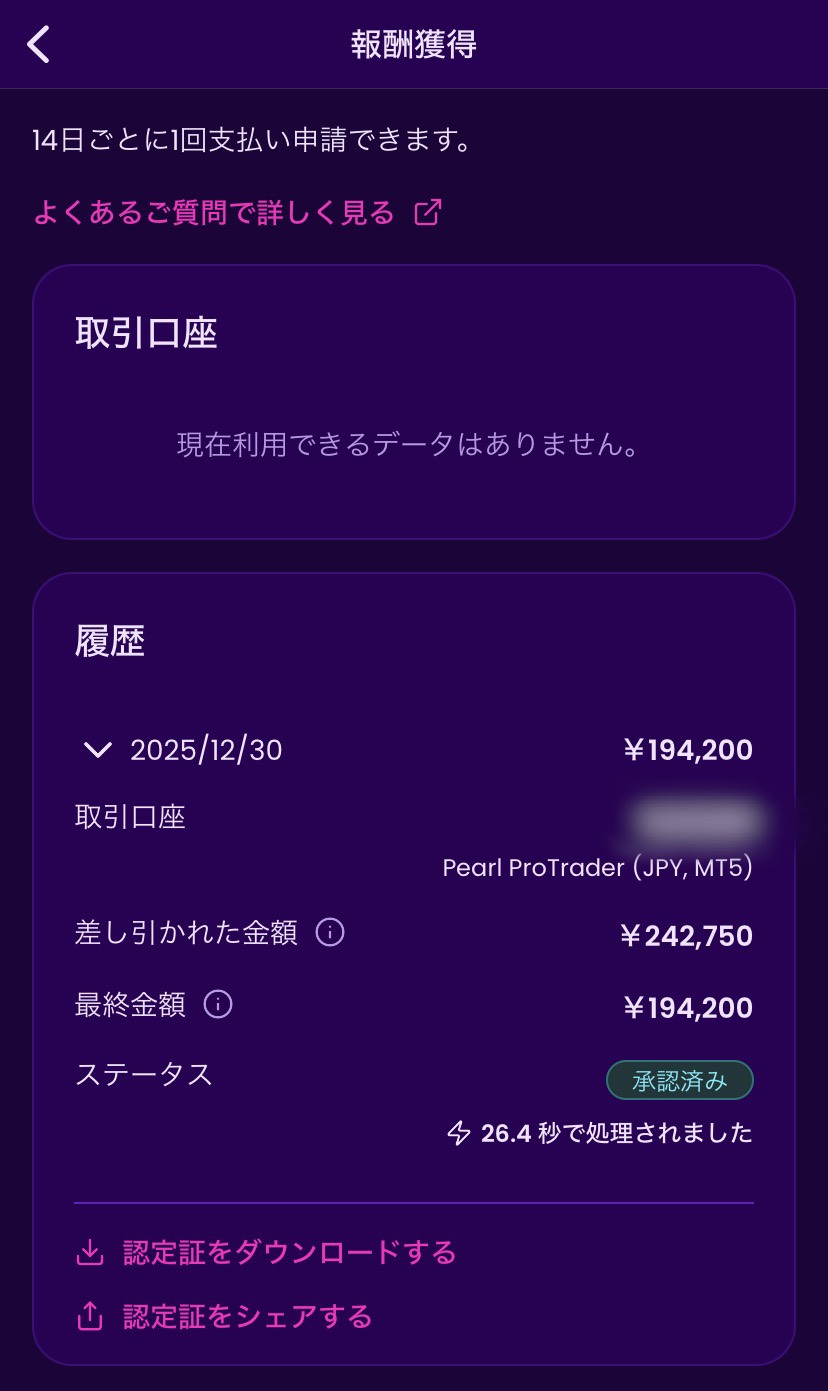Tap the 承認済み status badge
This screenshot has height=1391, width=828.
679,1080
